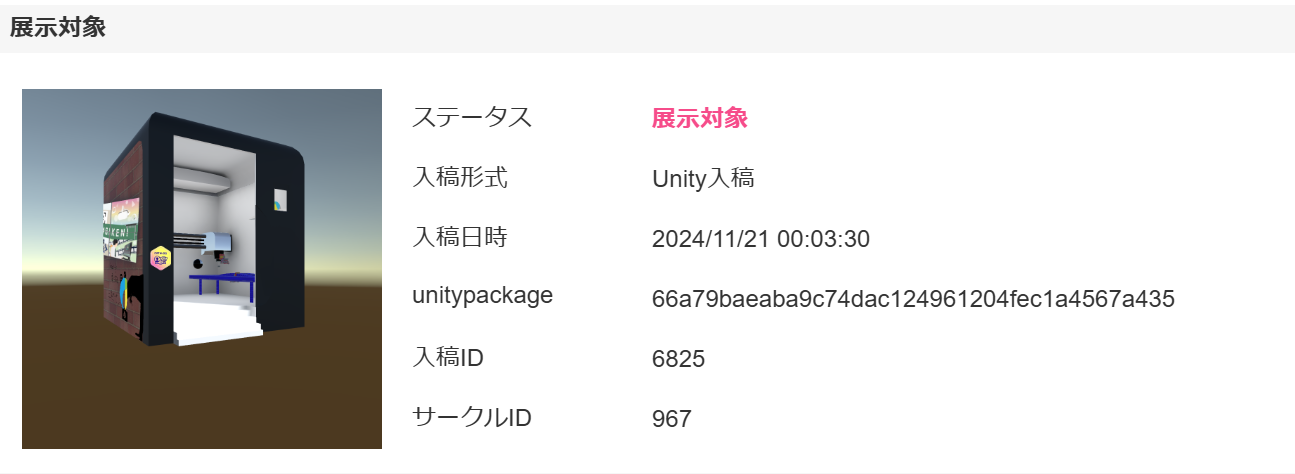Click the 入稿日時 label
The height and width of the screenshot is (474, 1295).
click(460, 238)
